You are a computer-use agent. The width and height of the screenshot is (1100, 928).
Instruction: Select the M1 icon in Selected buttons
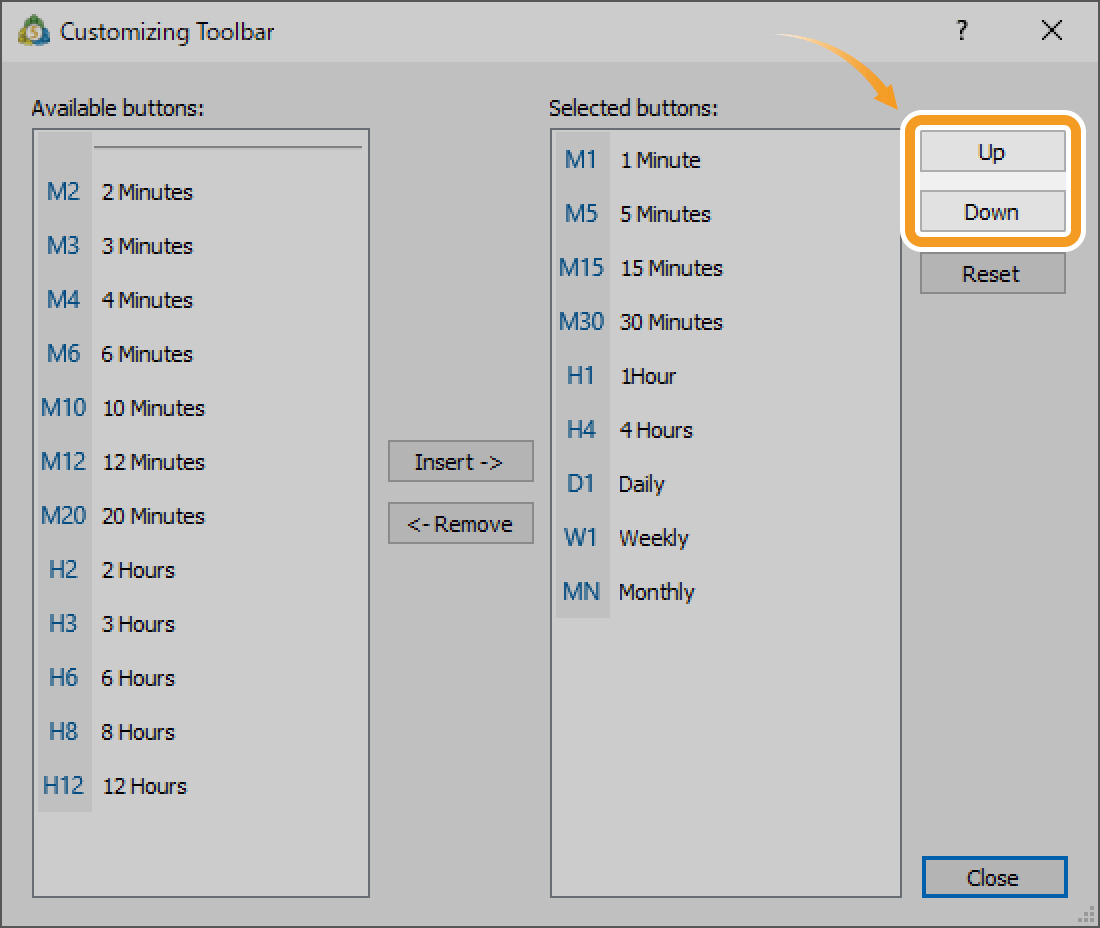581,160
